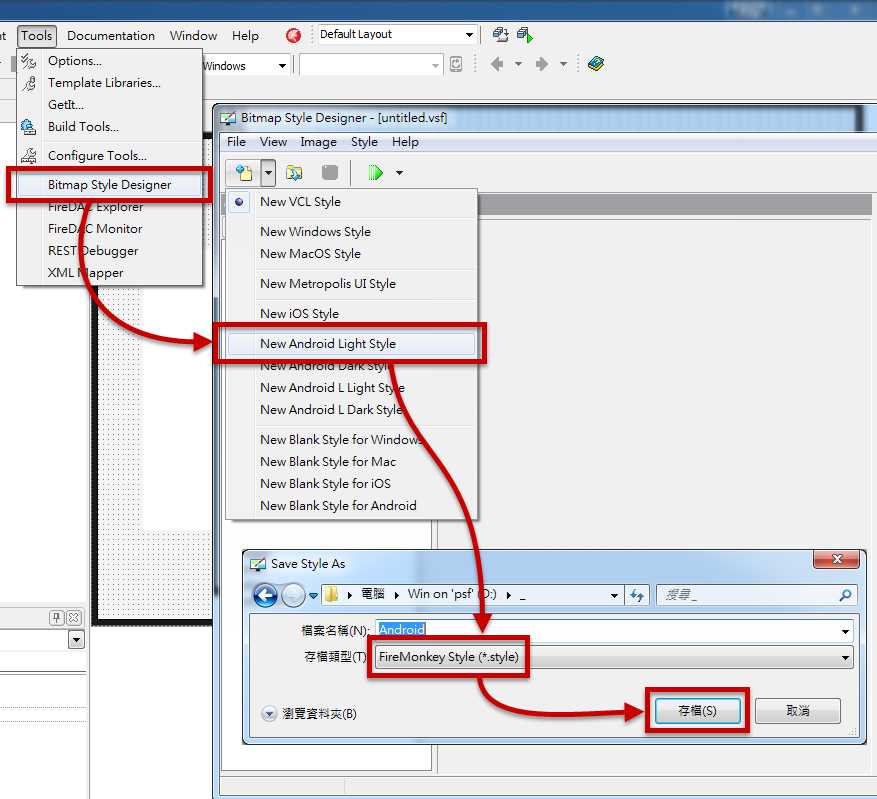Screen dimensions: 877x799
Task: Choose New Android L Light Style
Action: 352,387
